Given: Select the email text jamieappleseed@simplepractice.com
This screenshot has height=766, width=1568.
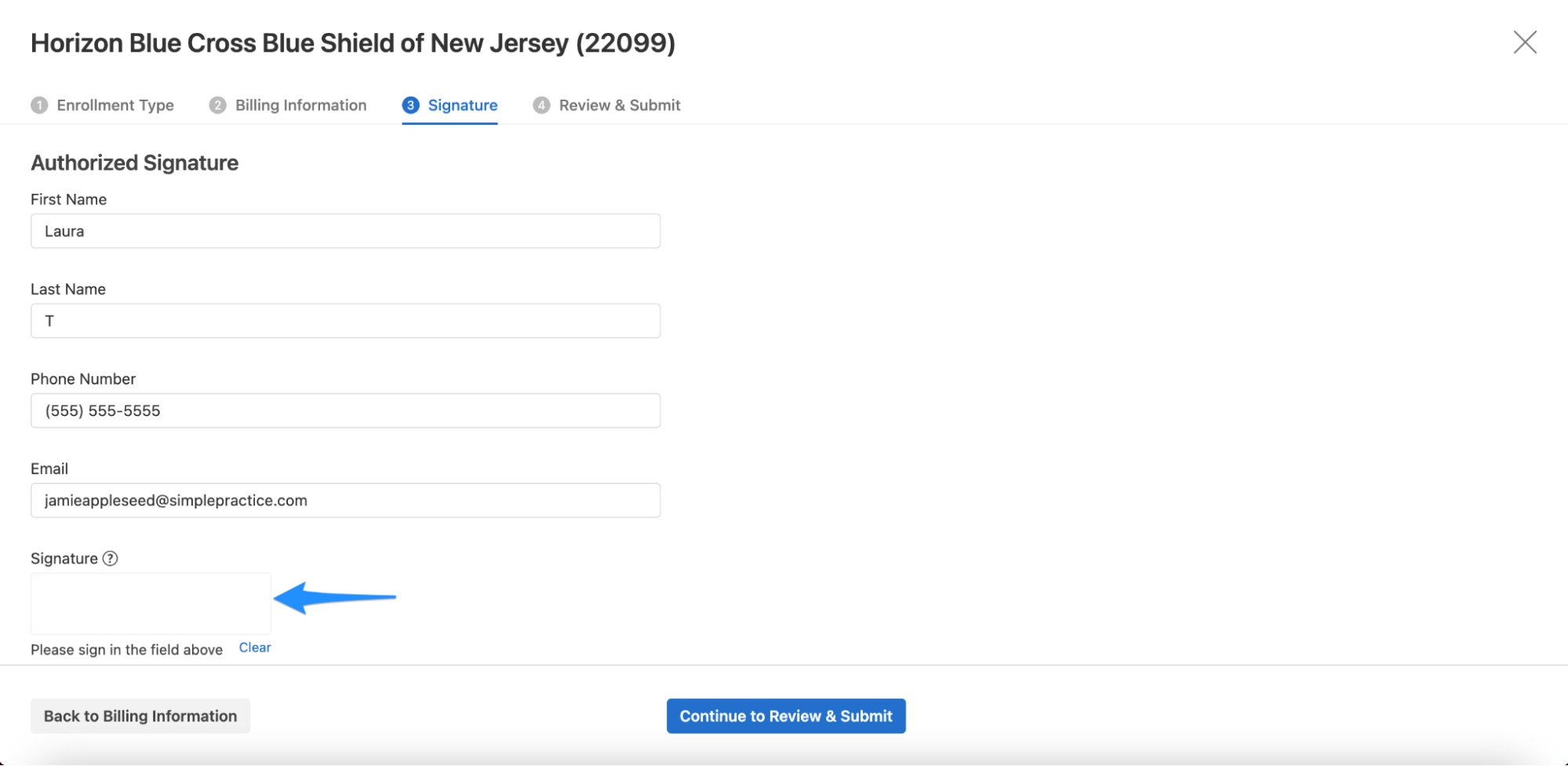Looking at the screenshot, I should 176,500.
